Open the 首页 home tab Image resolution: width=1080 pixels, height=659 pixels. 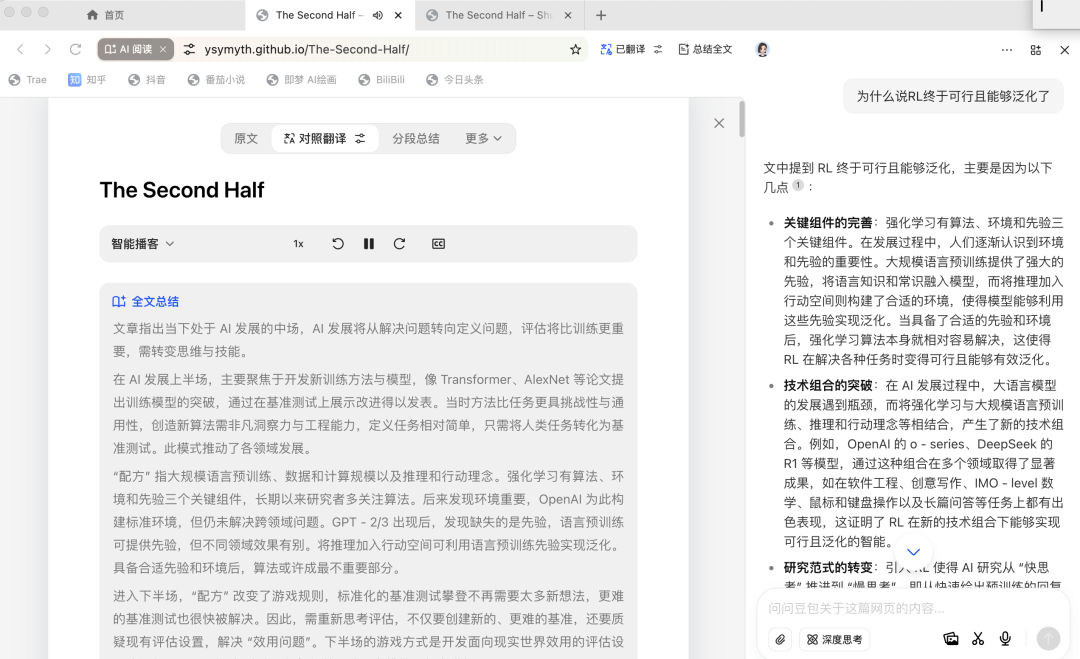point(105,15)
